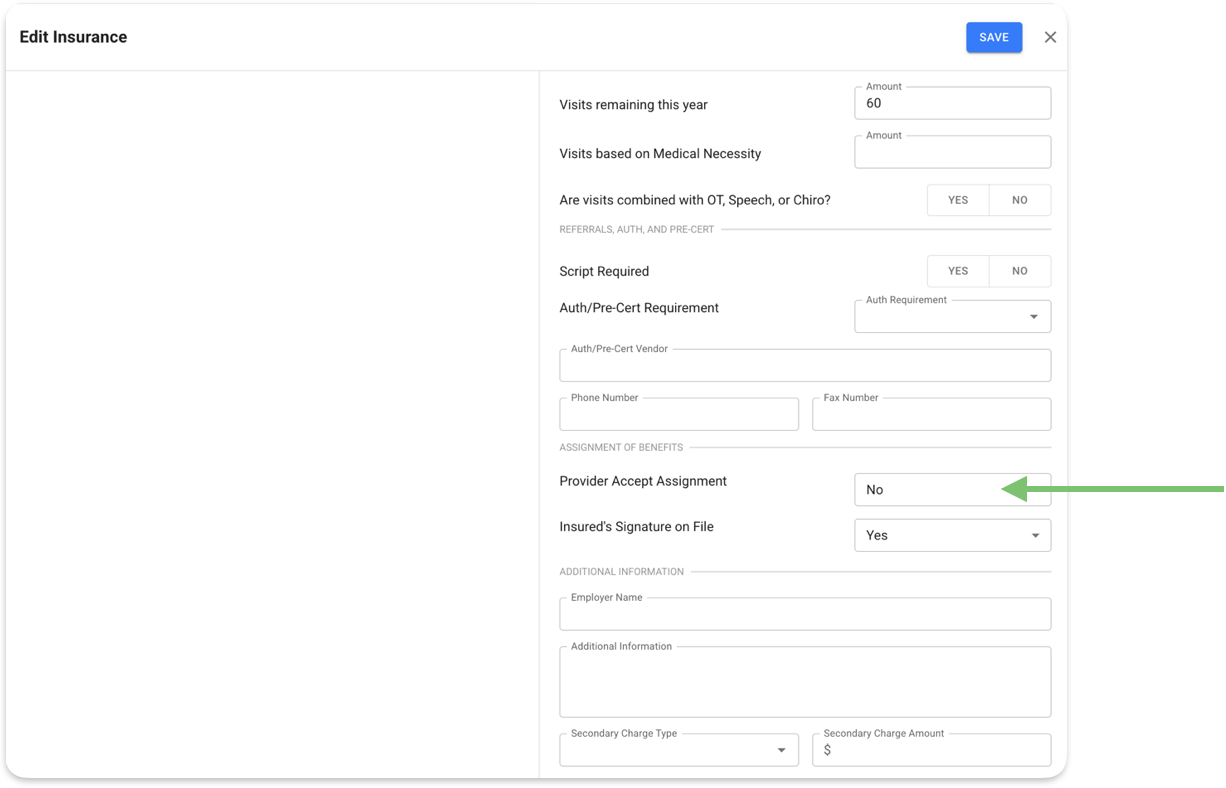Viewport: 1226px width, 788px height.
Task: Toggle Script Required to No
Action: (x=1019, y=271)
